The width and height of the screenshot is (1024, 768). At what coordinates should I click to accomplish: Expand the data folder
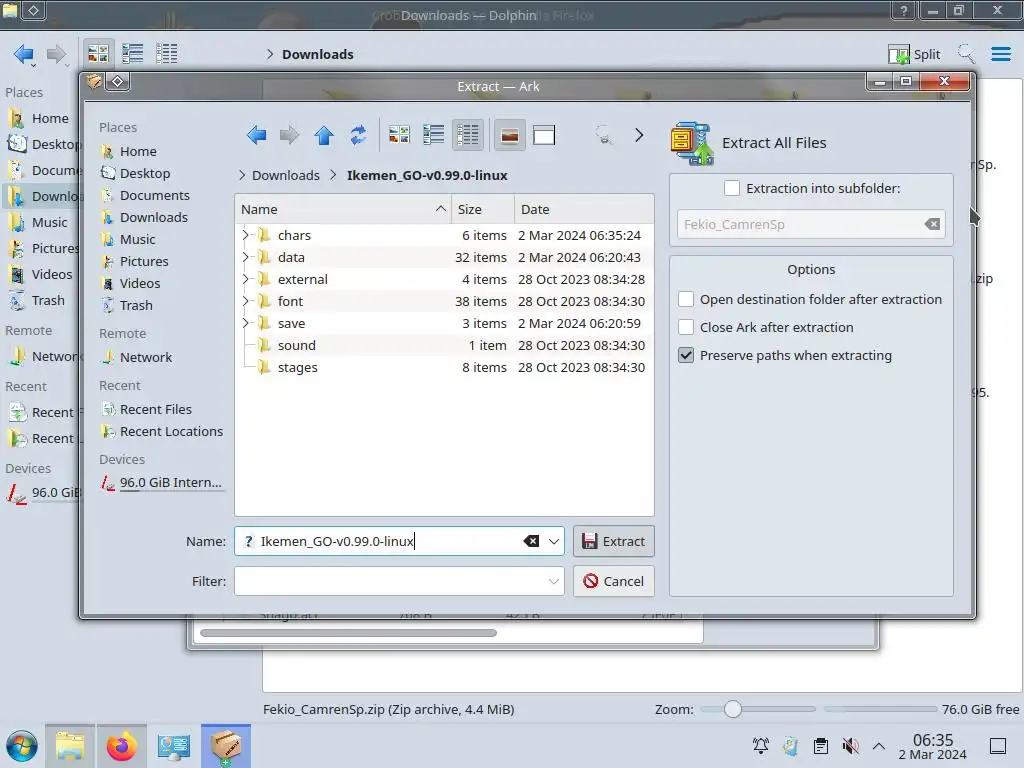[x=246, y=257]
